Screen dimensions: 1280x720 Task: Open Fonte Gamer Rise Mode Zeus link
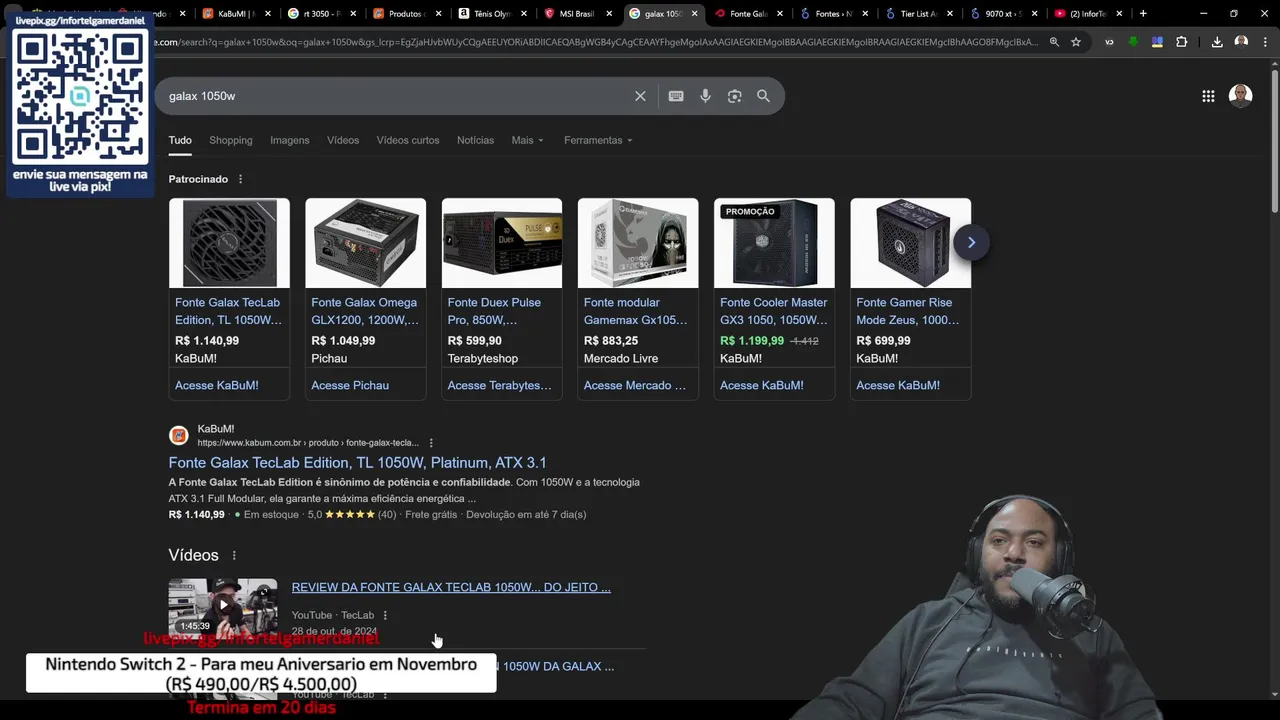point(907,311)
